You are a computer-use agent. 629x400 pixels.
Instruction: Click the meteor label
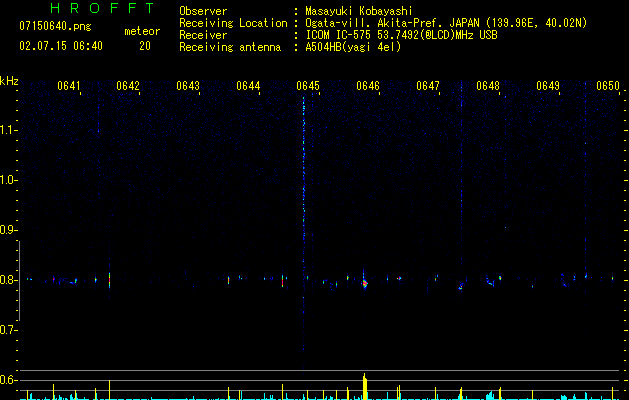tap(142, 31)
